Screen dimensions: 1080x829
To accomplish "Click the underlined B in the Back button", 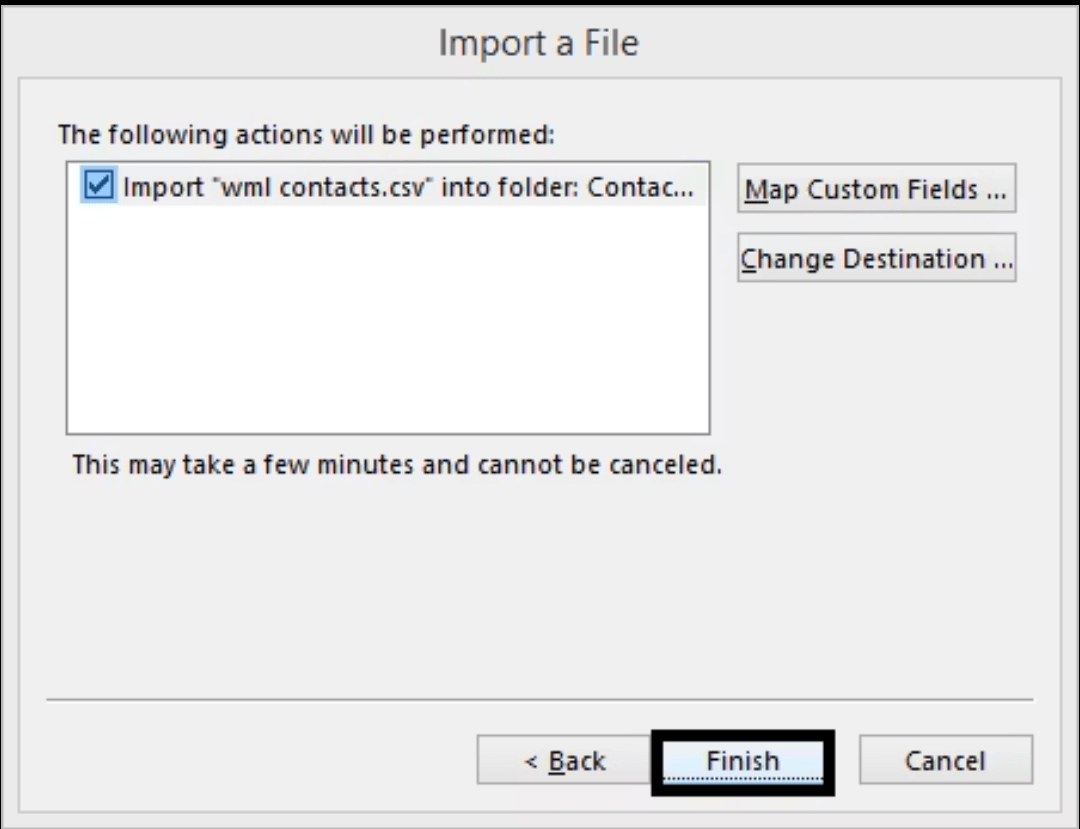I will tap(557, 761).
